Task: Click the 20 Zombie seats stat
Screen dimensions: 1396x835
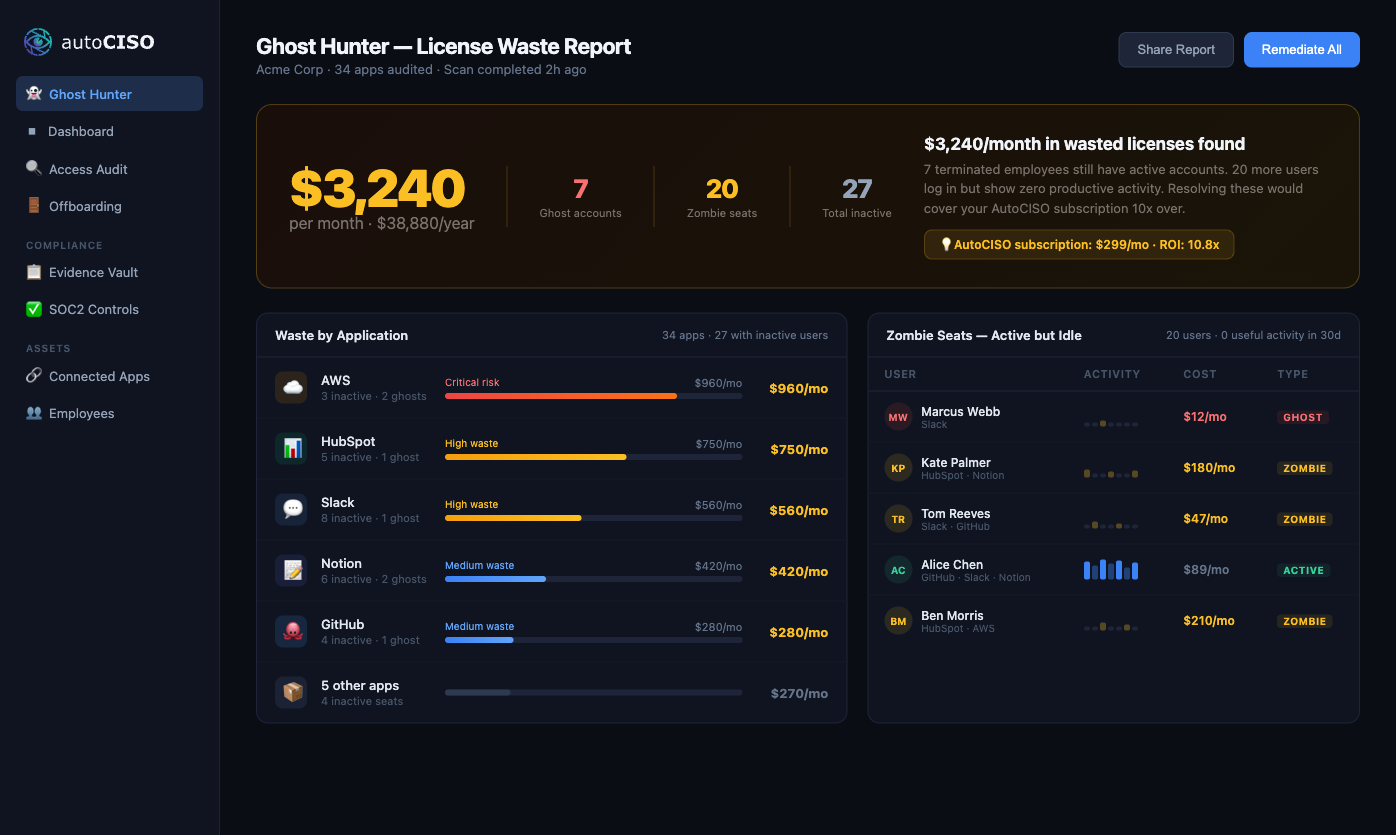Action: 722,197
